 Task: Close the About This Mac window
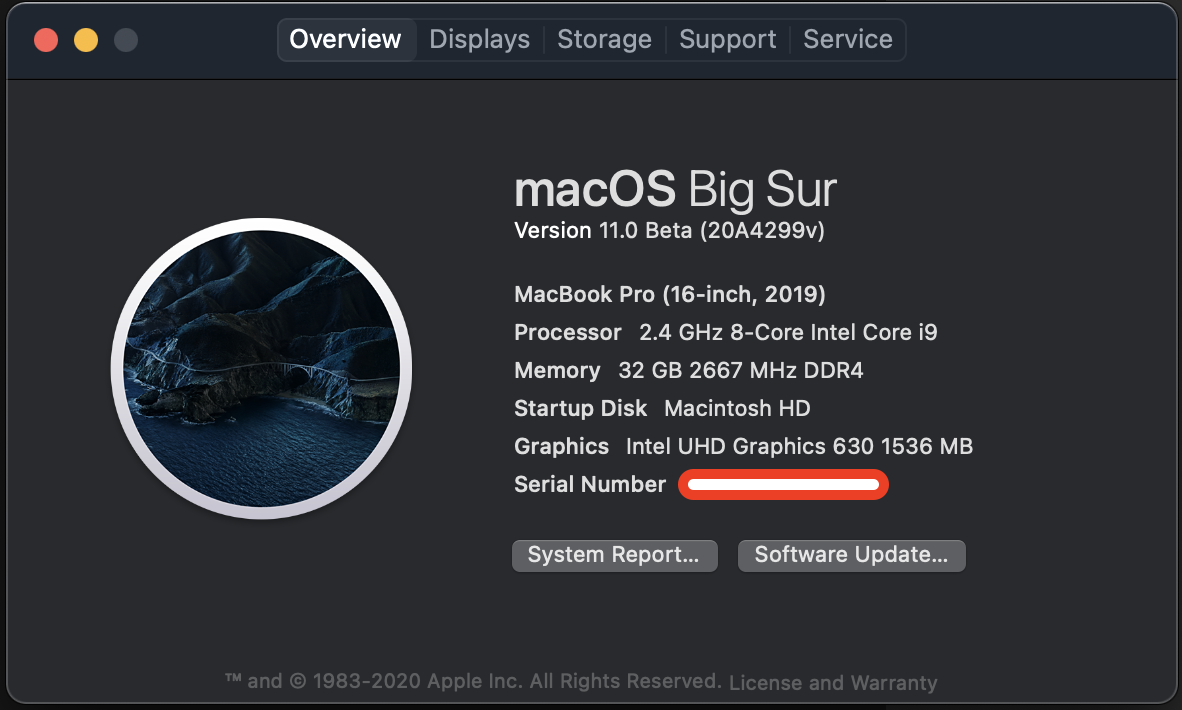46,40
